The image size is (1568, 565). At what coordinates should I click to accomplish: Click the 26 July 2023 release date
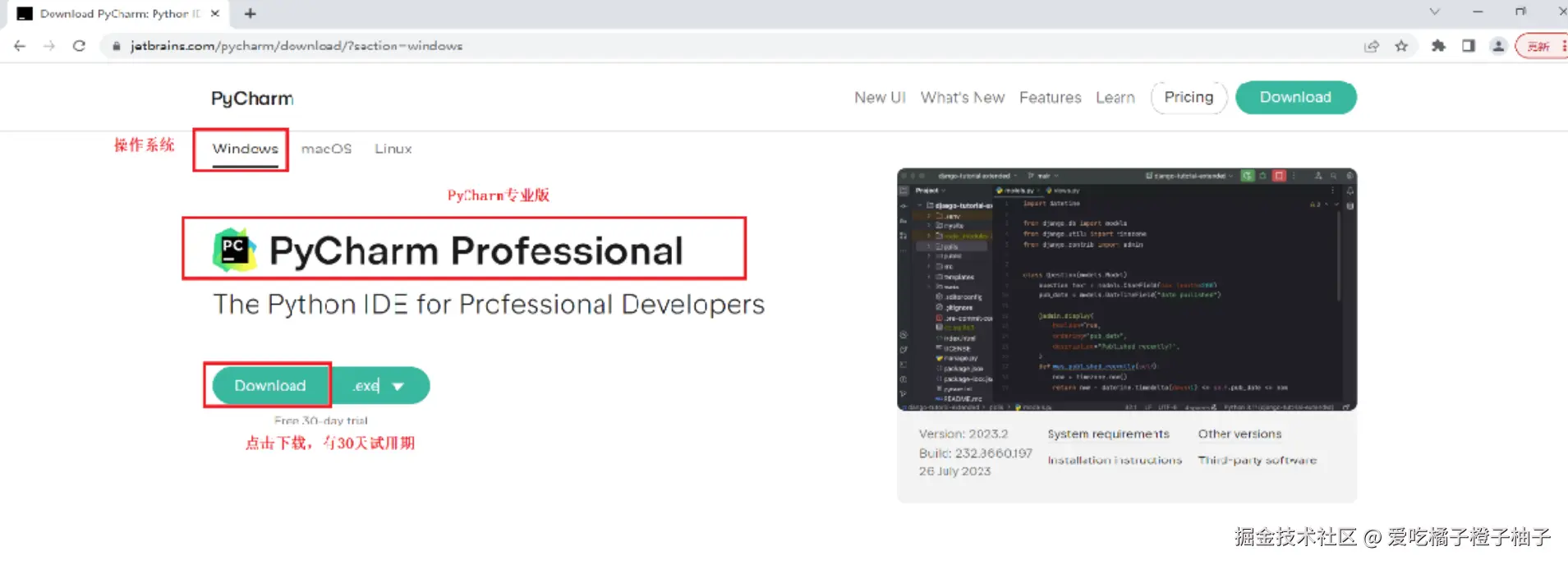click(x=954, y=471)
